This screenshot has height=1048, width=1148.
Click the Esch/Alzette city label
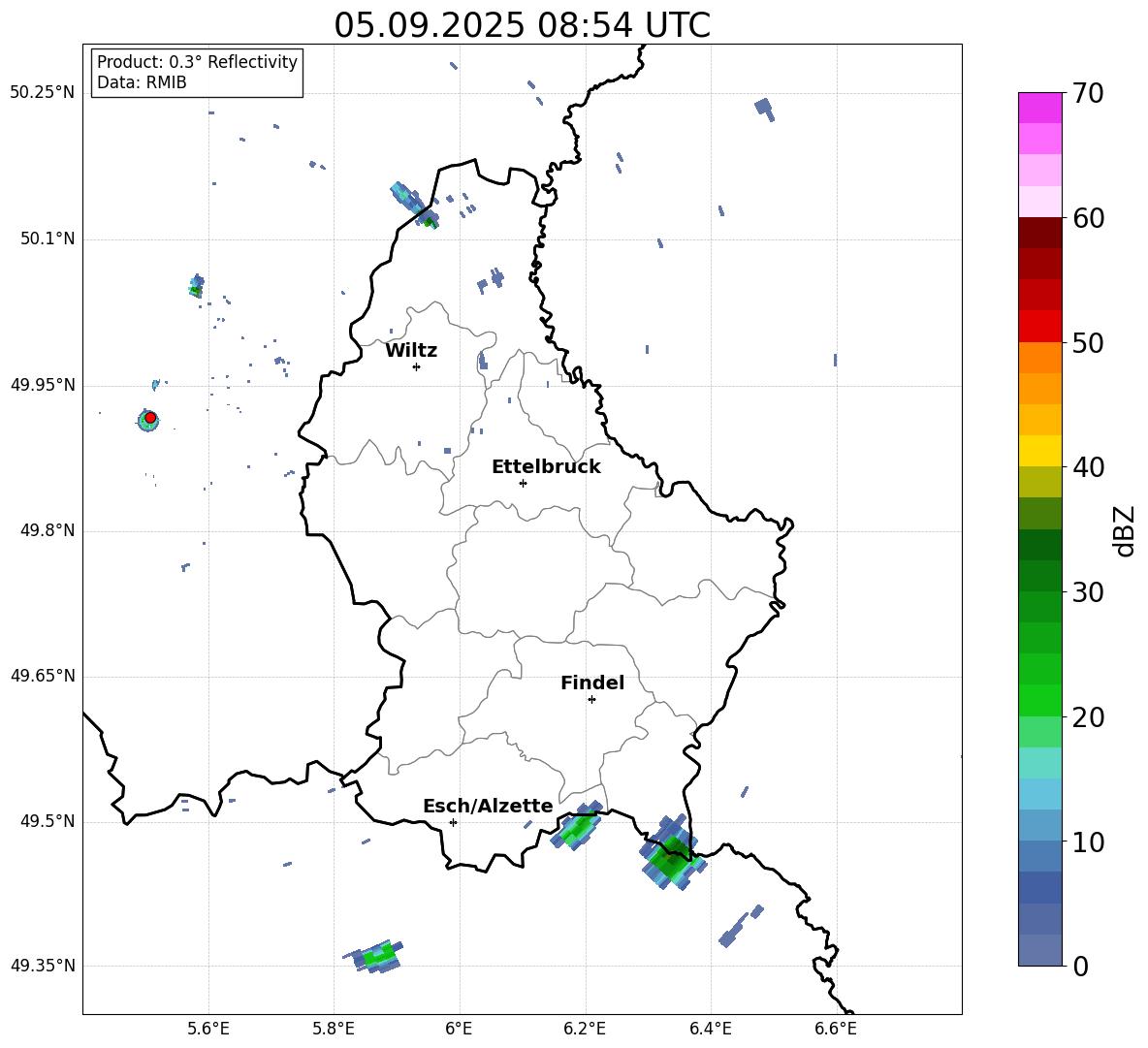click(x=489, y=807)
